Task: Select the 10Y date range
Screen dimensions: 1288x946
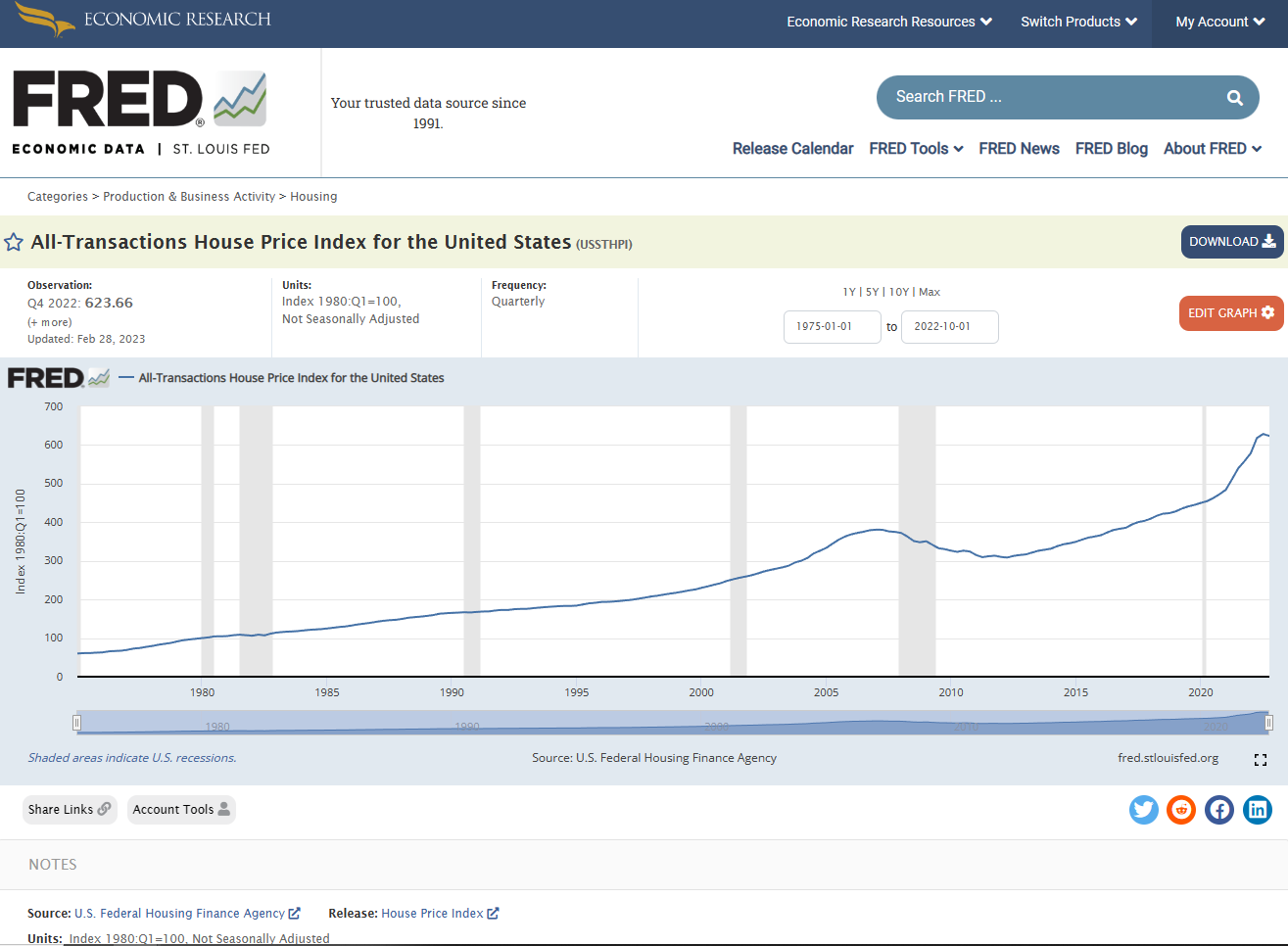Action: pos(898,292)
